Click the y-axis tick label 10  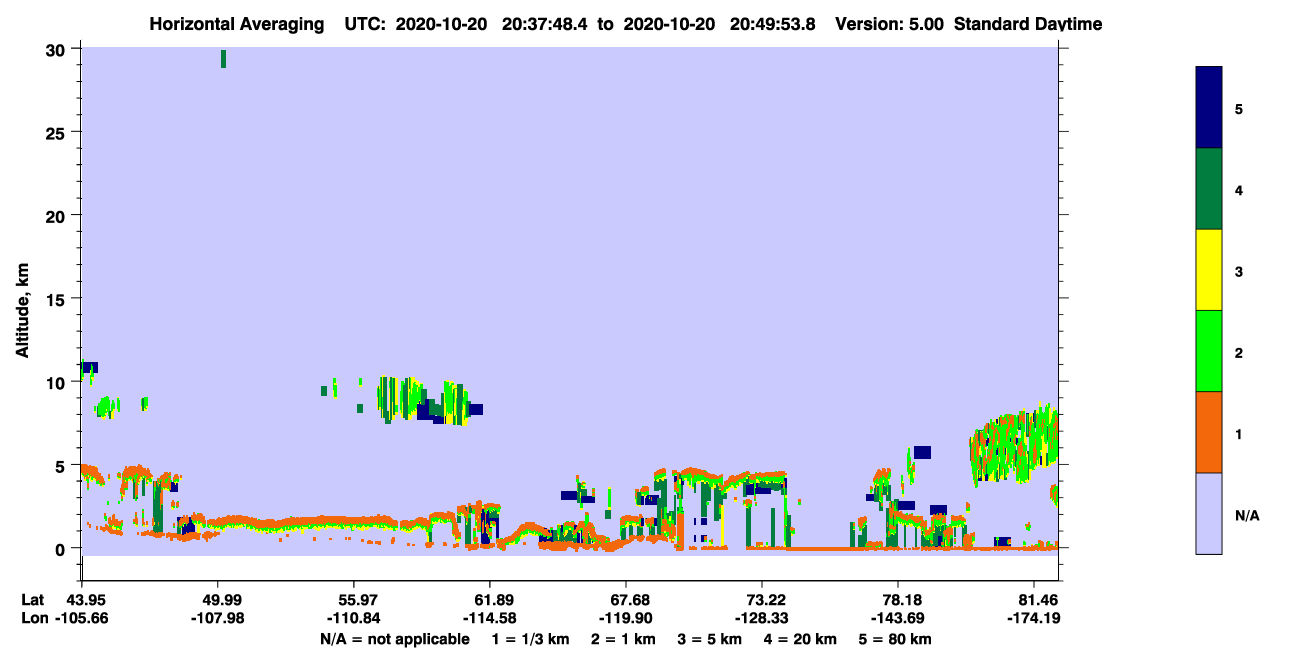pos(57,382)
